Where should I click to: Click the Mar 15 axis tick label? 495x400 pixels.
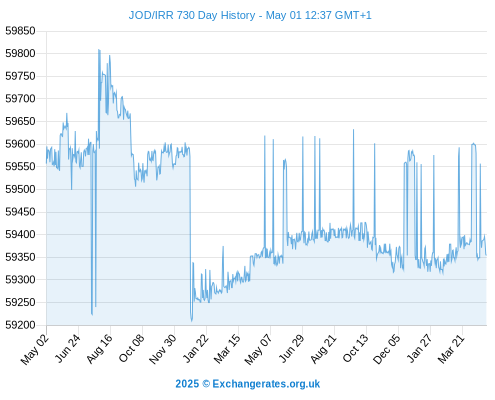pos(227,349)
